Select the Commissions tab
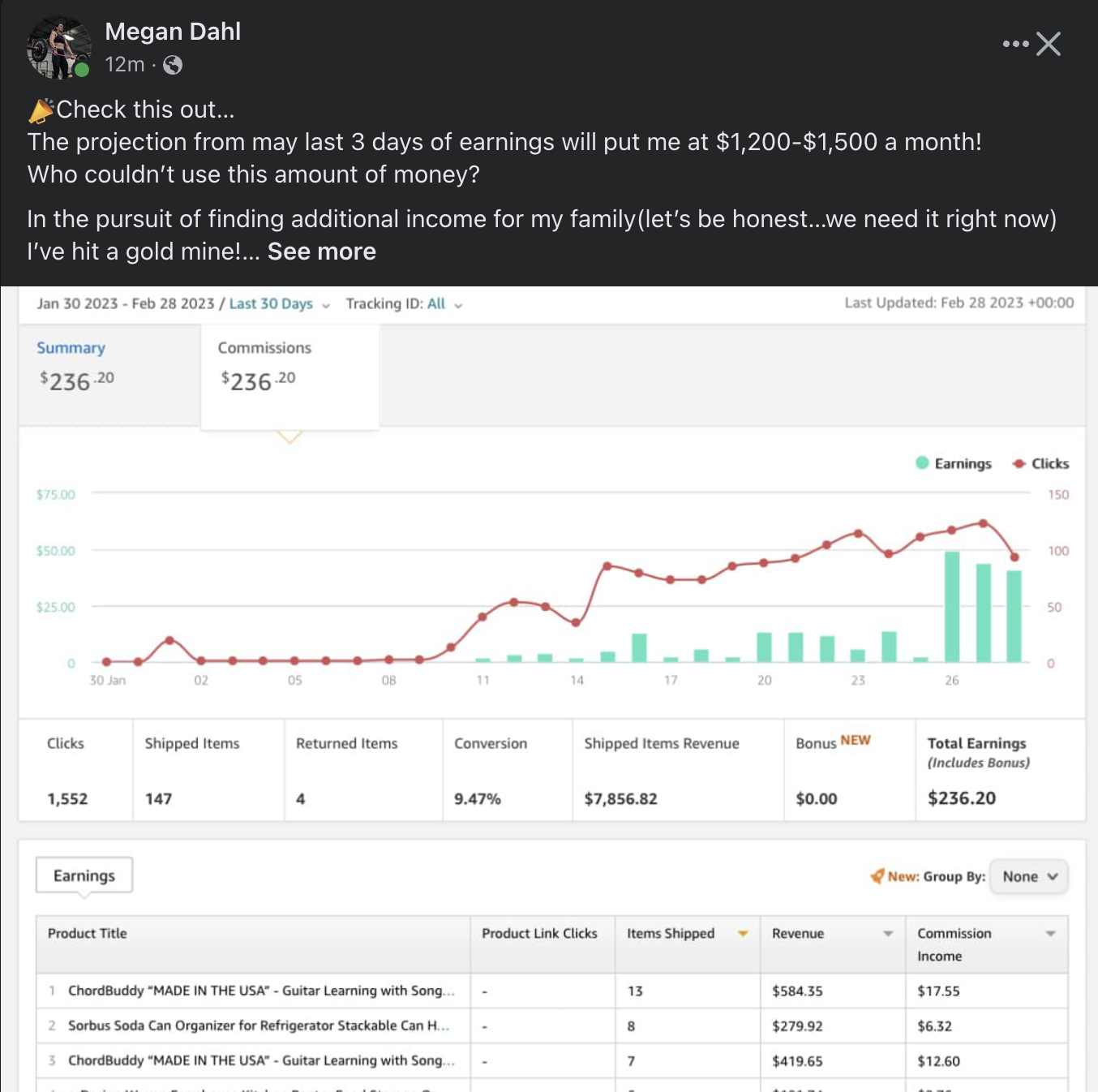 [264, 348]
